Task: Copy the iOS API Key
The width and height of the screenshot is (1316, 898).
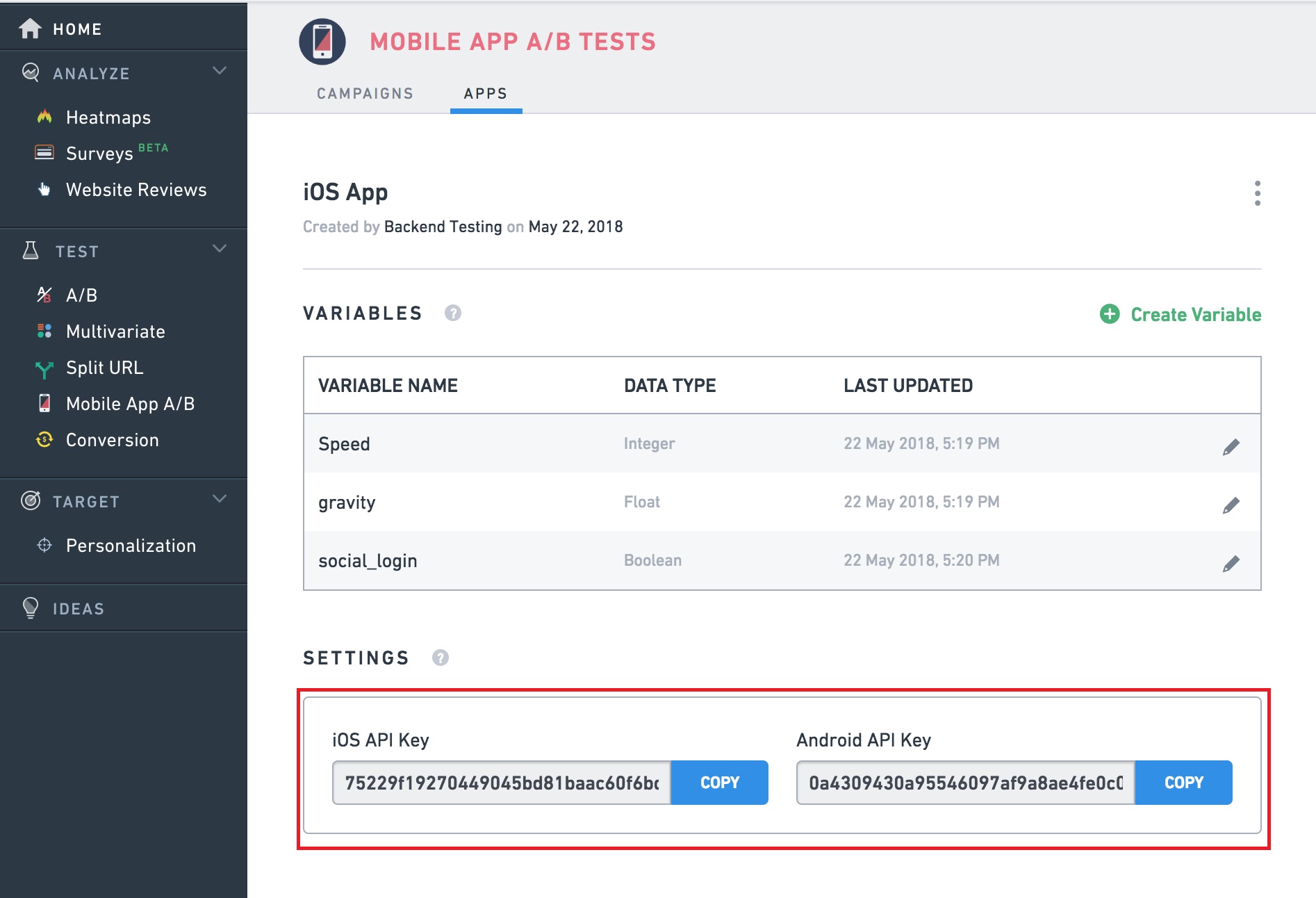Action: tap(719, 783)
